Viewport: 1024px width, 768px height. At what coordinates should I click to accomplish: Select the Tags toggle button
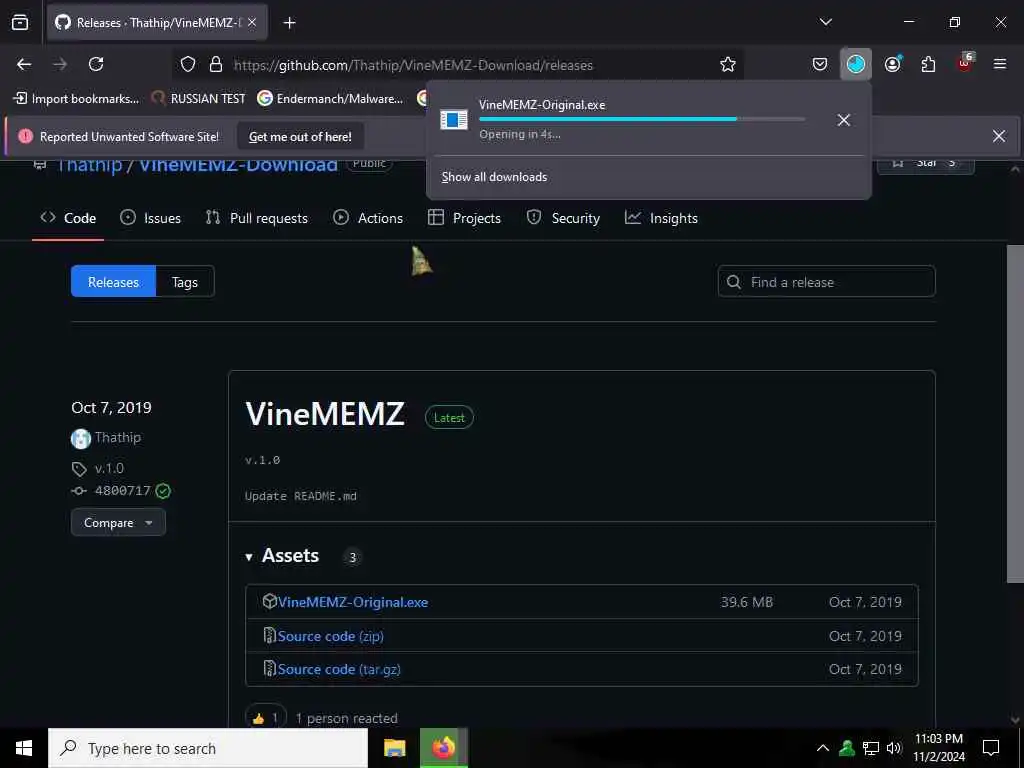[185, 281]
